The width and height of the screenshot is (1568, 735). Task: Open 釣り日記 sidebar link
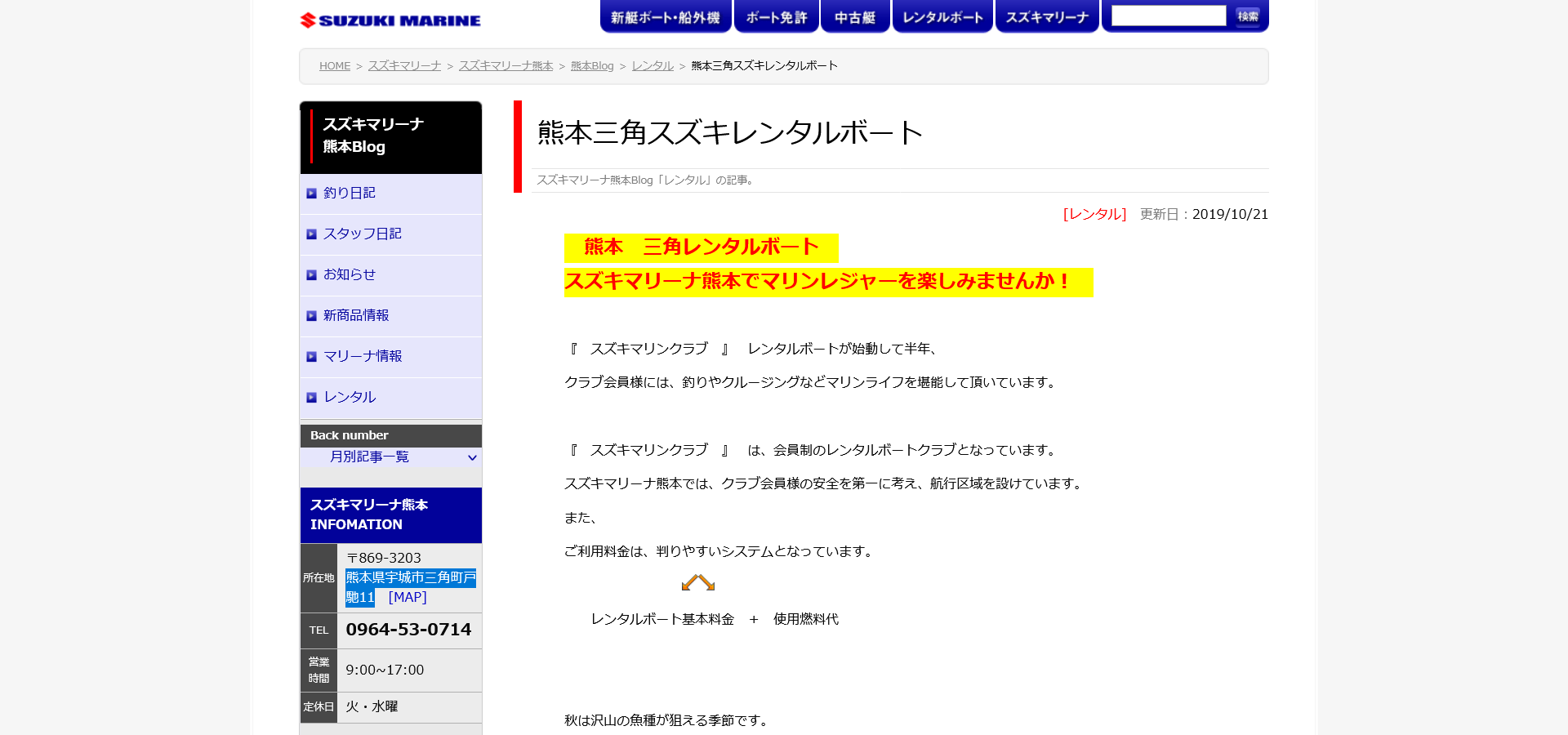(350, 194)
